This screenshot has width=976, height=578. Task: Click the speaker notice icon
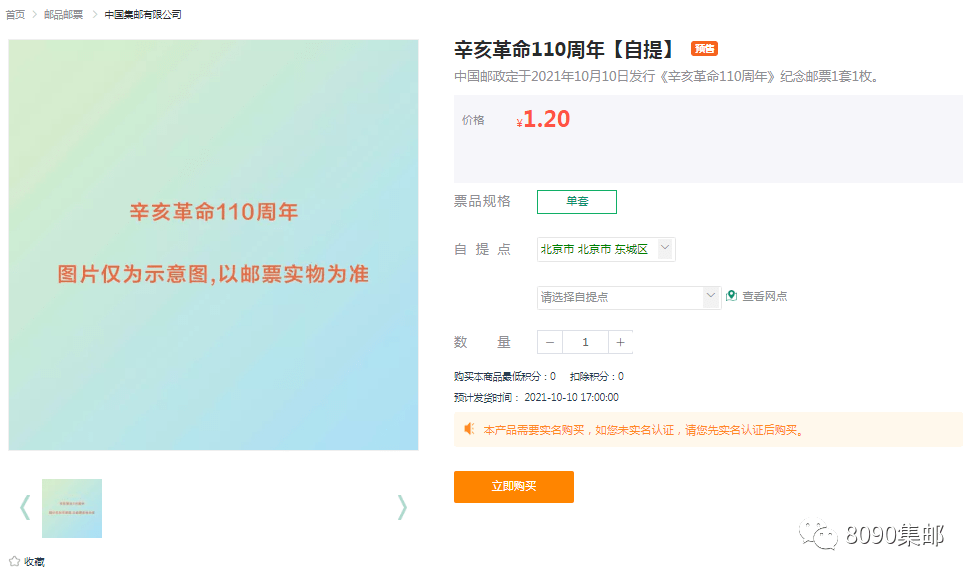point(469,429)
